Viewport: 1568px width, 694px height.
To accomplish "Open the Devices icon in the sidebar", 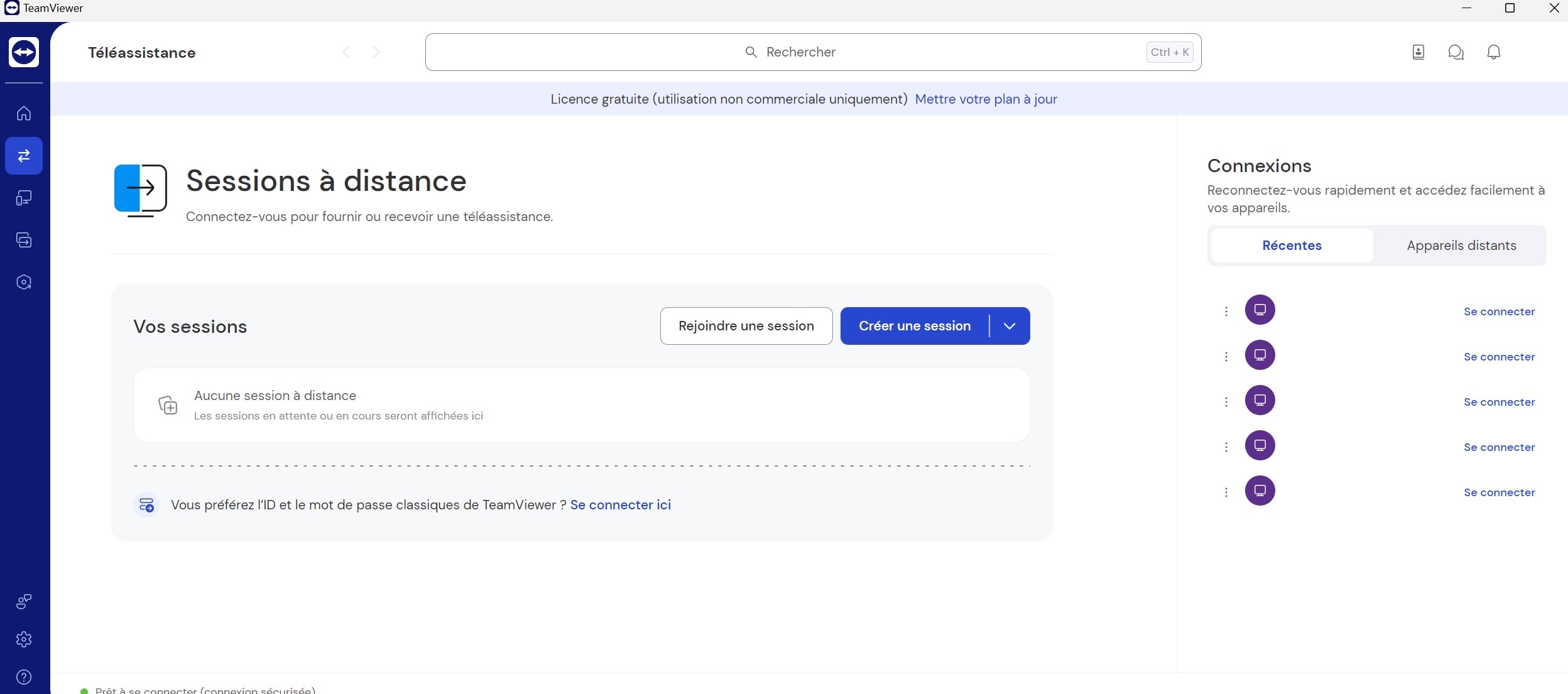I will coord(24,198).
